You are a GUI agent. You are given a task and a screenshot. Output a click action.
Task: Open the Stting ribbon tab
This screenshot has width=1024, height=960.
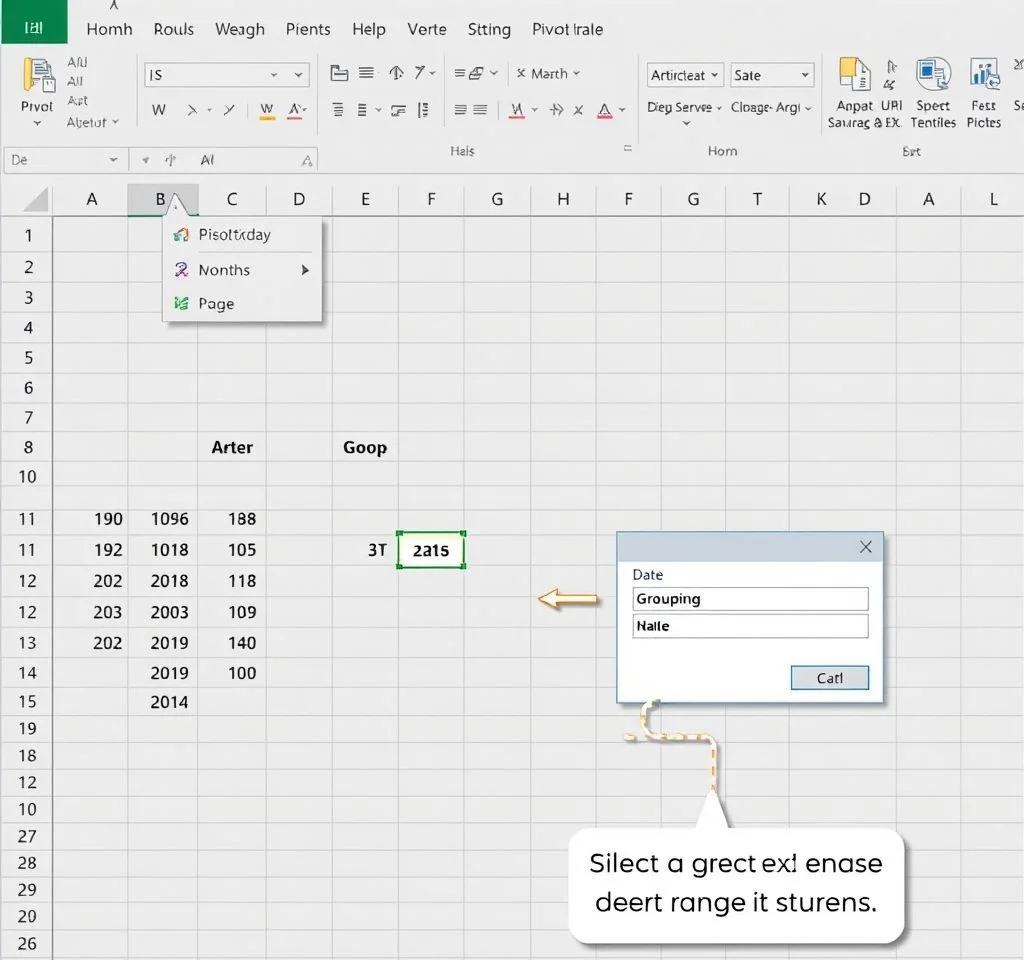pyautogui.click(x=488, y=29)
